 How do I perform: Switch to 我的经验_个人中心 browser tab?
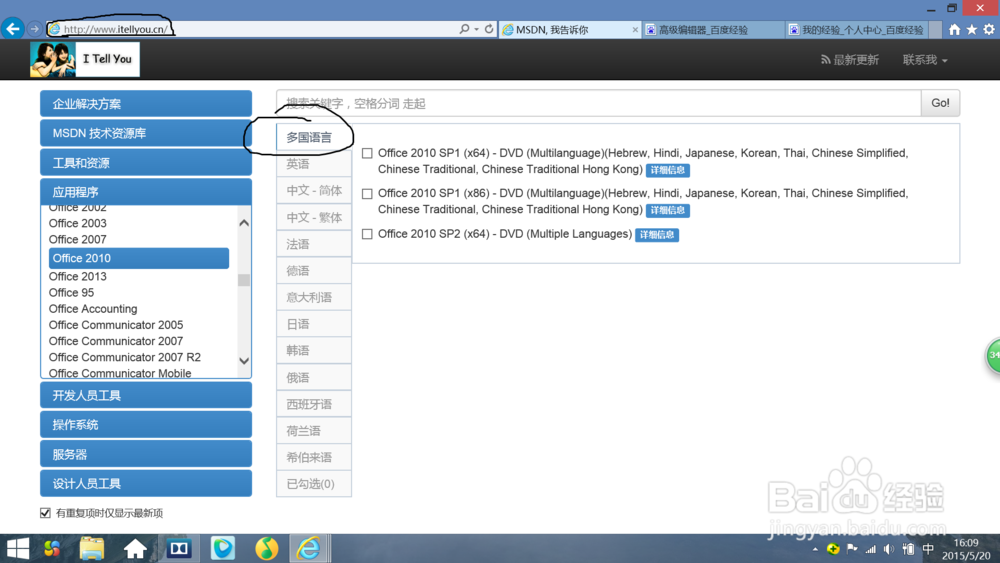click(857, 30)
